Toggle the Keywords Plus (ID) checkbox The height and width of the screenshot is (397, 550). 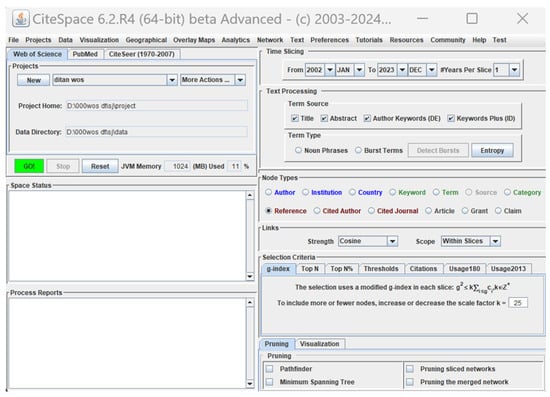tap(451, 119)
